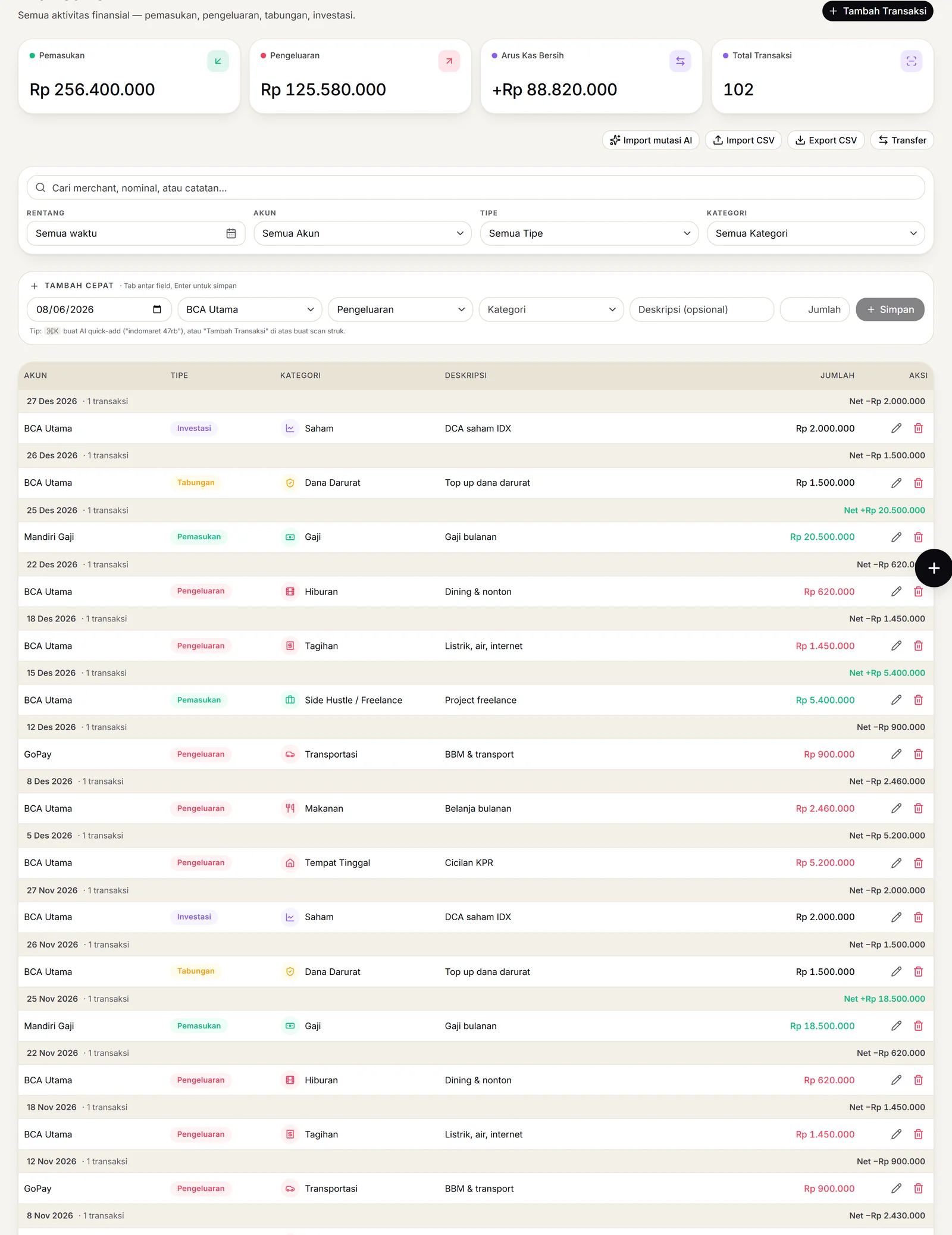
Task: Click the Tambah Transaksi button
Action: click(x=877, y=11)
